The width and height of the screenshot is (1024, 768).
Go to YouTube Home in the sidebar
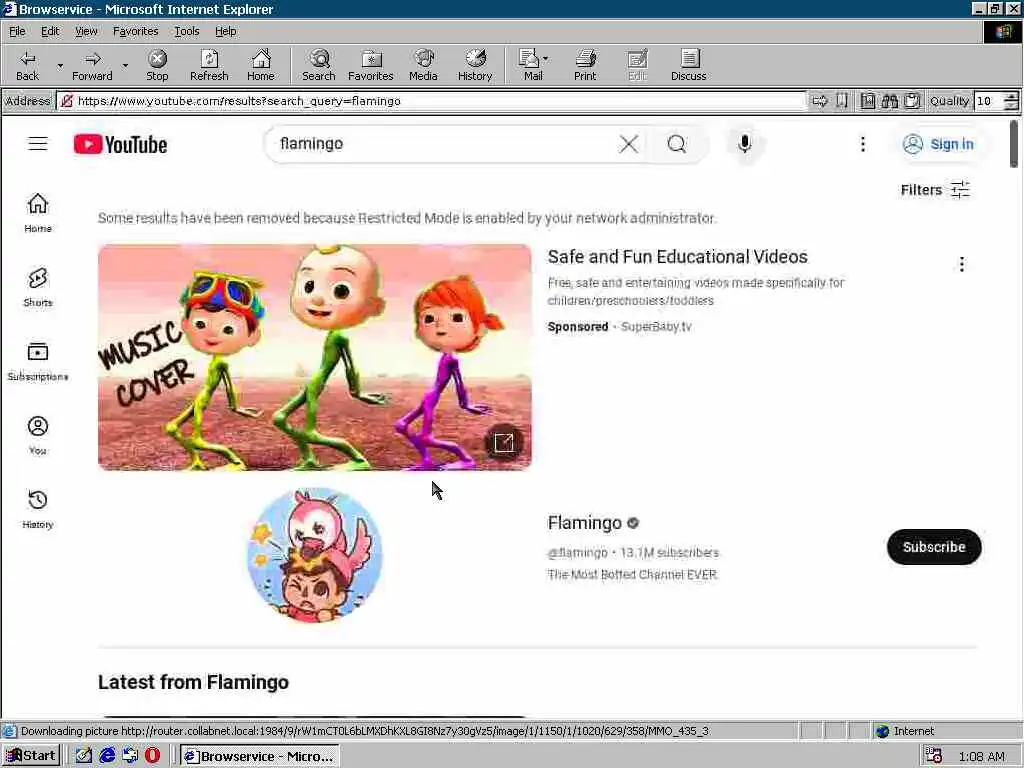click(38, 213)
